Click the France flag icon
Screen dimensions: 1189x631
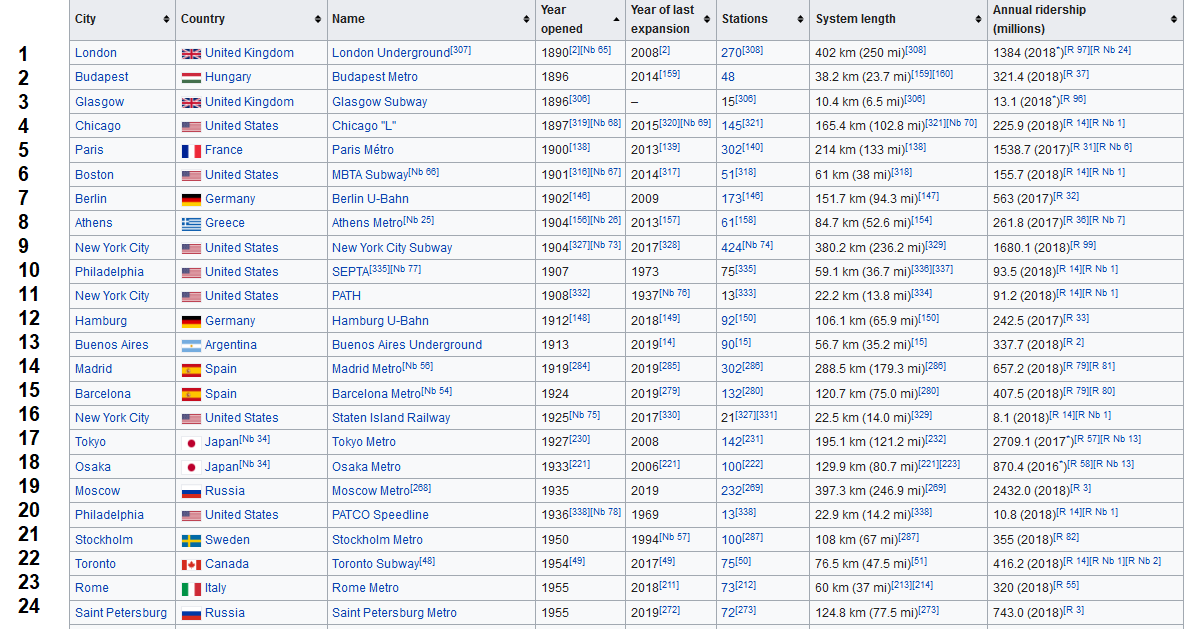191,151
